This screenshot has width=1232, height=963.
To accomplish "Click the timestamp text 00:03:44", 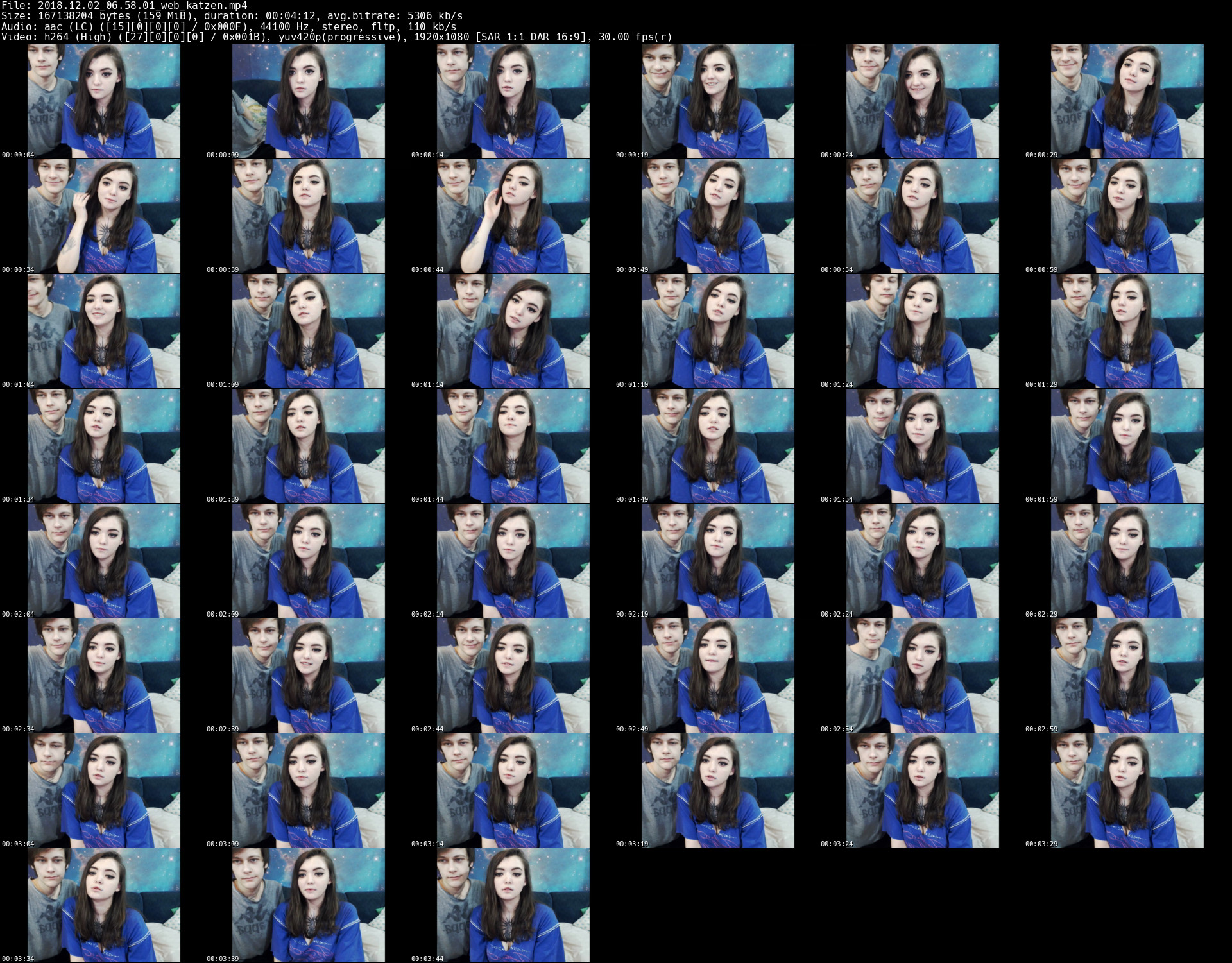I will [x=427, y=959].
